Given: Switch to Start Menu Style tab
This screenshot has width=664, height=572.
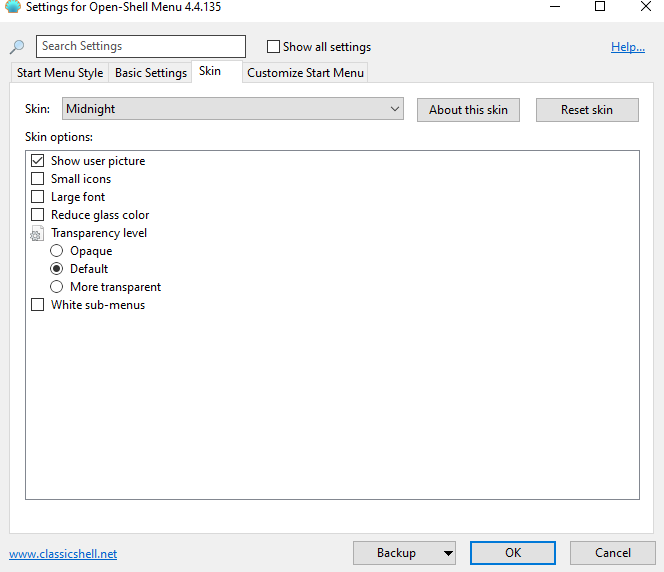Looking at the screenshot, I should click(x=60, y=73).
